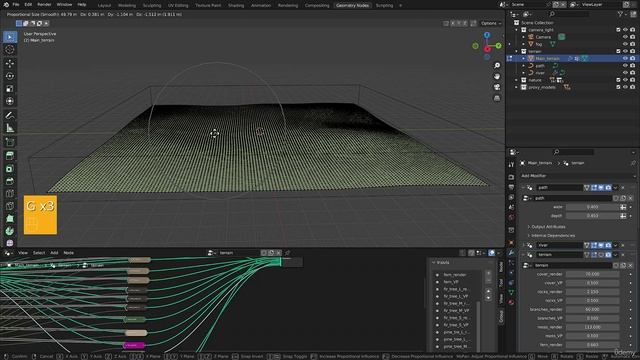Adjust the cover_render value field

(x=592, y=274)
